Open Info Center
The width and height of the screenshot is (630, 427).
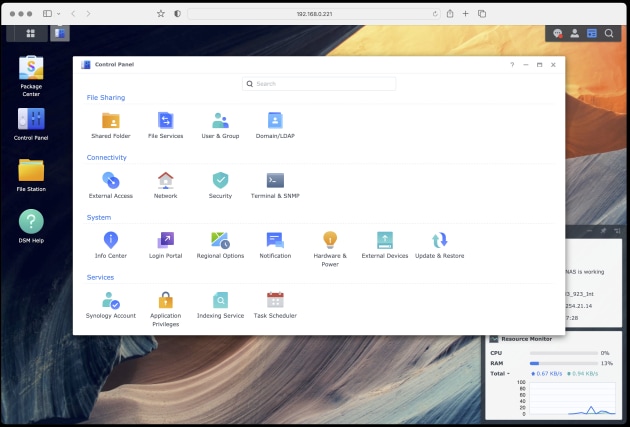point(110,245)
